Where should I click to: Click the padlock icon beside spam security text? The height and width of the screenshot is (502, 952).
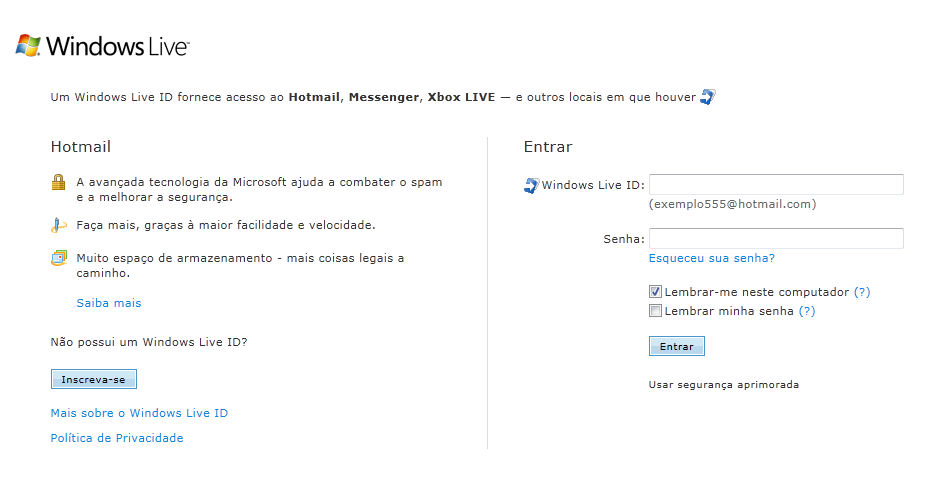(58, 182)
